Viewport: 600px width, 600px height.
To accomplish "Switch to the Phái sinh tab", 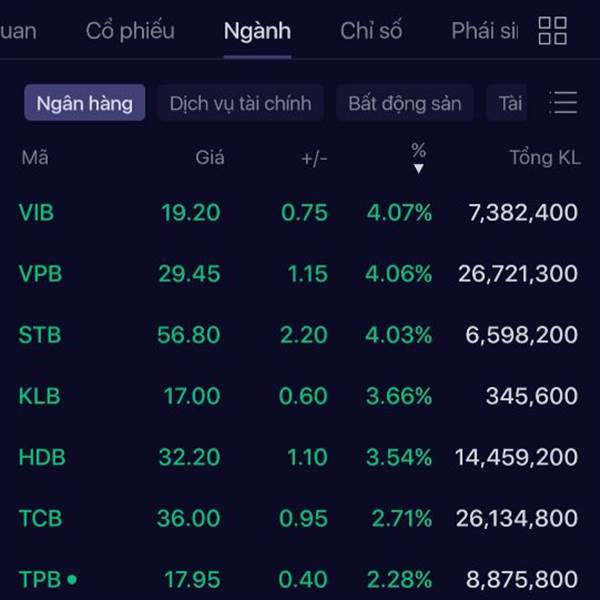I will click(485, 31).
